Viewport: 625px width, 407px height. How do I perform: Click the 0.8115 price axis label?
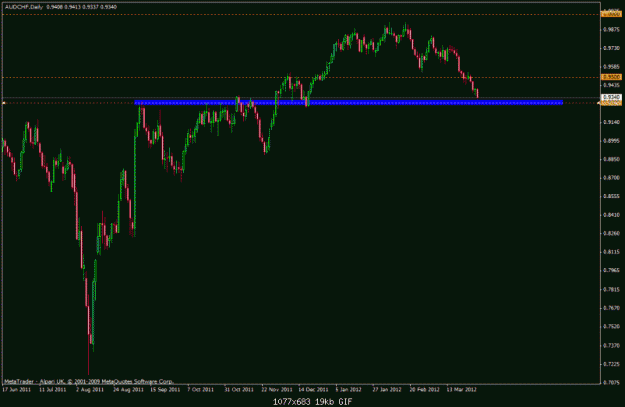[612, 252]
